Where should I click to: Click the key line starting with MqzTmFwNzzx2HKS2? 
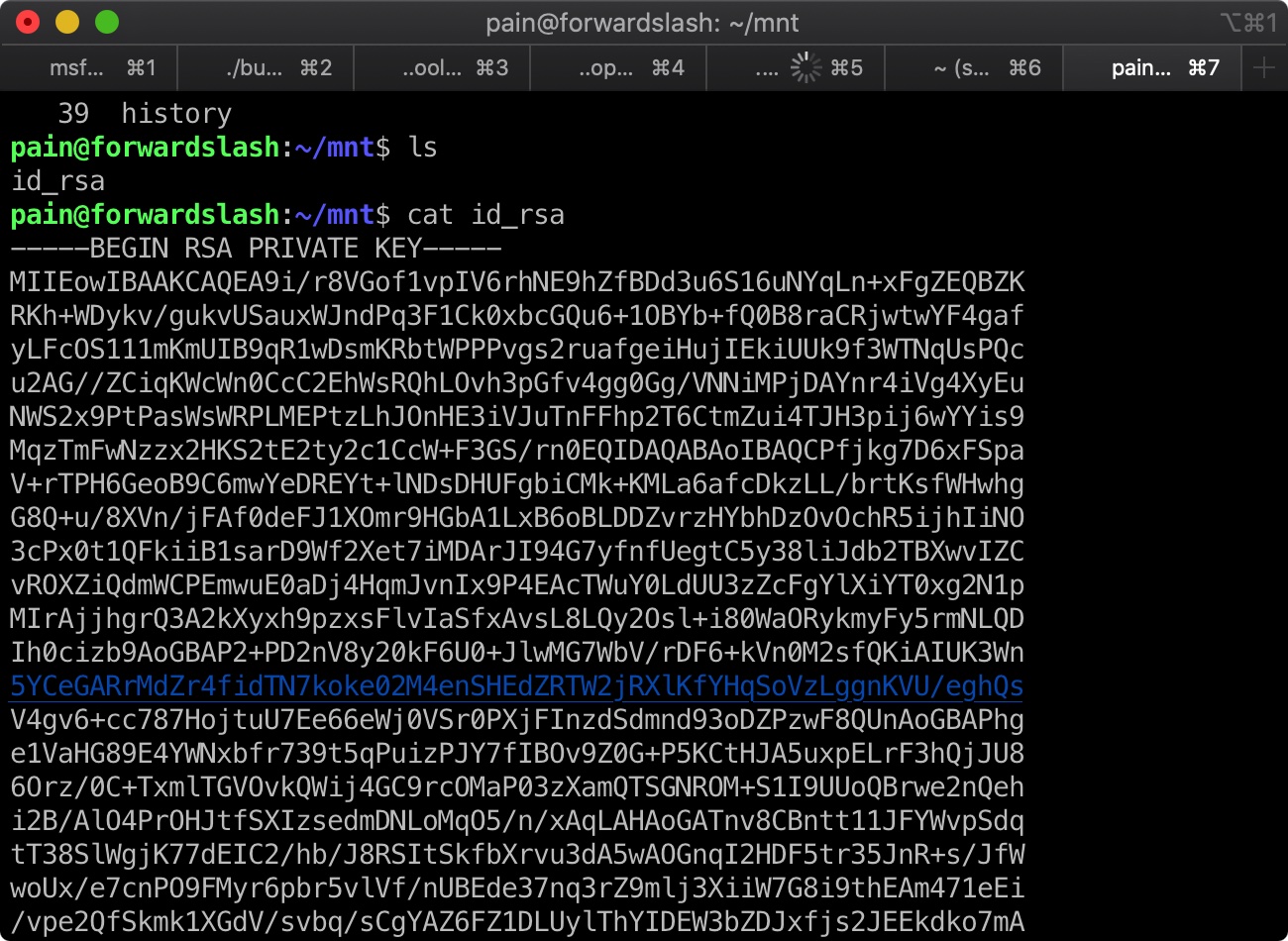coord(517,451)
